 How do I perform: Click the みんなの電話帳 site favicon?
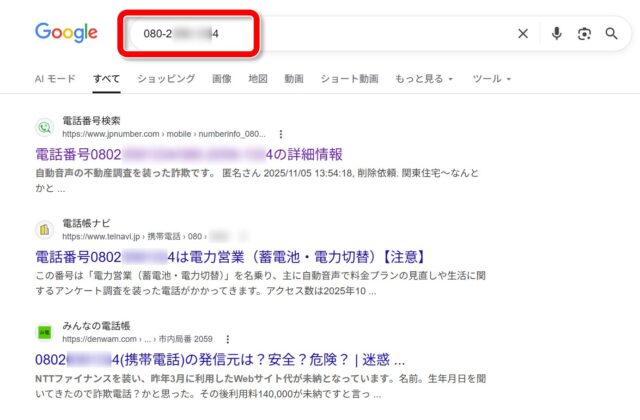(44, 331)
